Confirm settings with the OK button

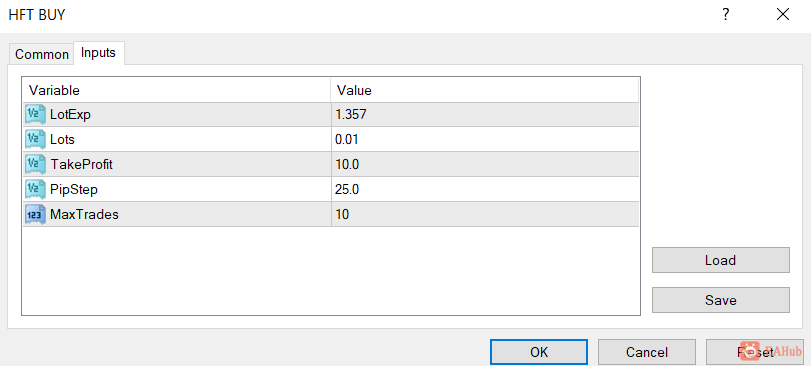[x=538, y=352]
